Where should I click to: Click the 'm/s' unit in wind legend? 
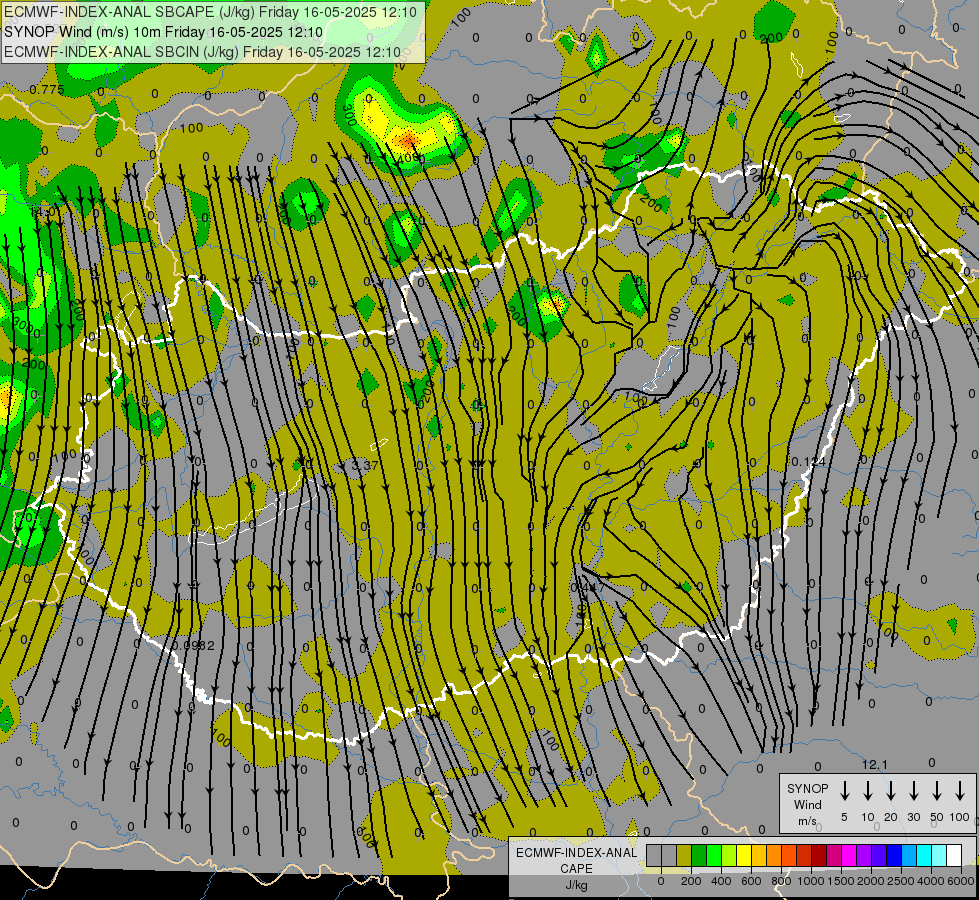click(807, 821)
